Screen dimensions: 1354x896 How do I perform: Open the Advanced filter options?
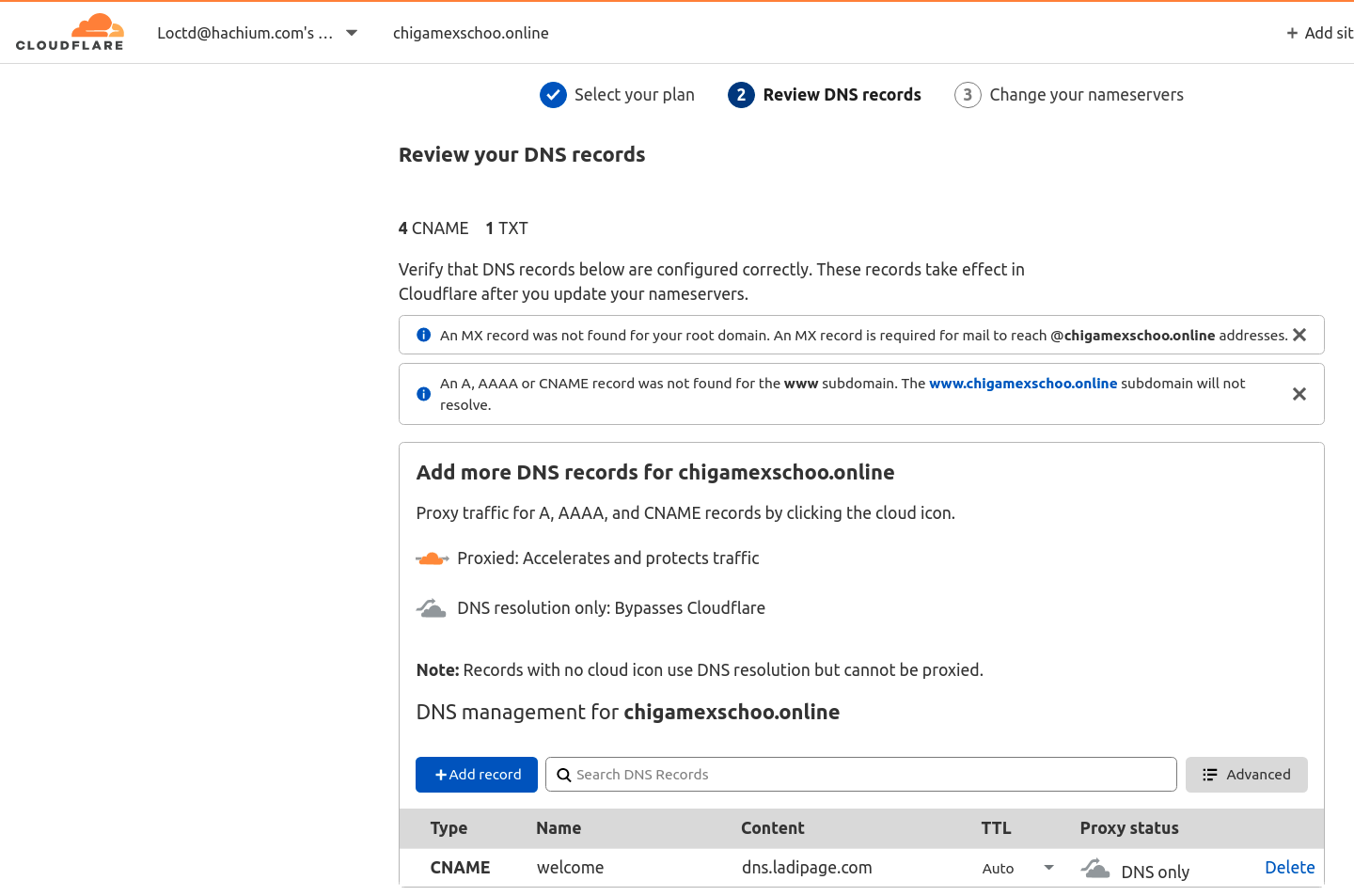1247,775
